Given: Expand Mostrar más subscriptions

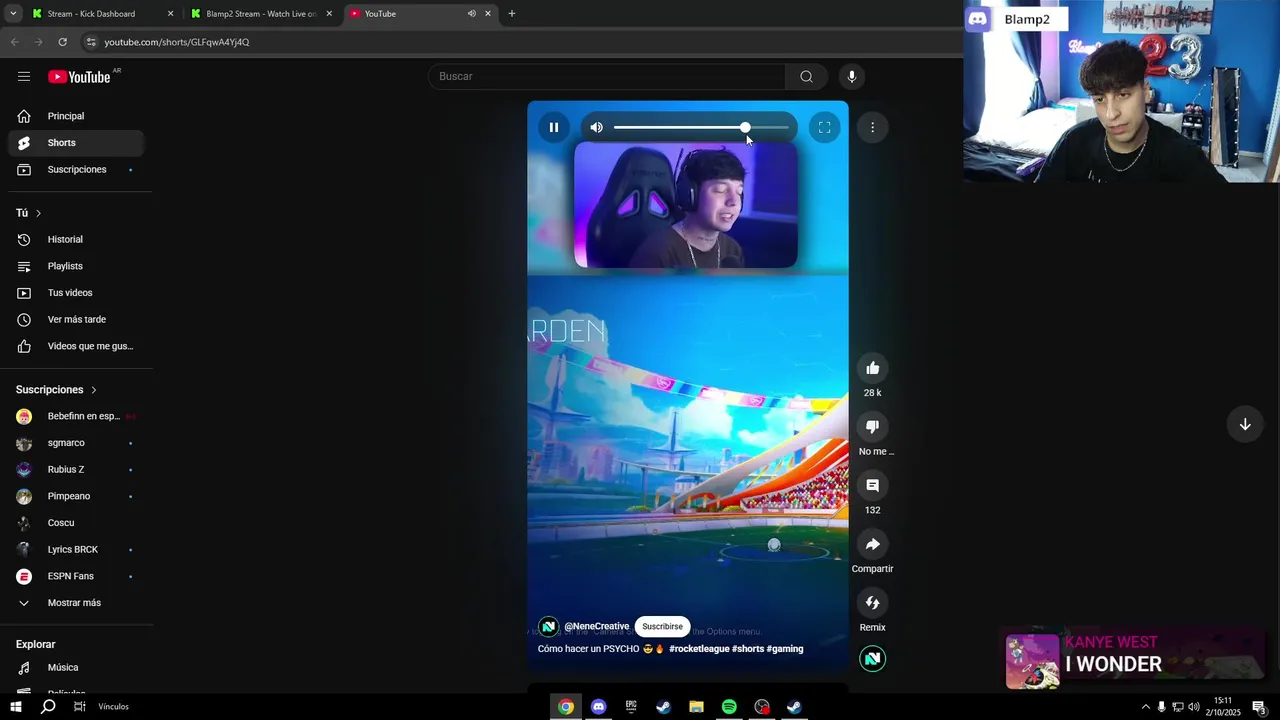Looking at the screenshot, I should (76, 603).
